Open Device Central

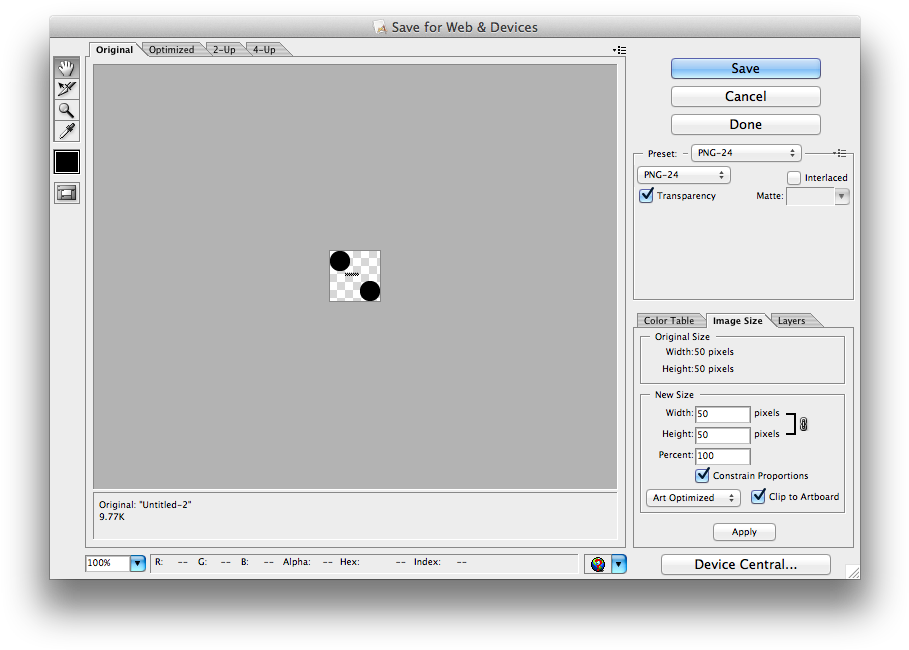coord(745,564)
